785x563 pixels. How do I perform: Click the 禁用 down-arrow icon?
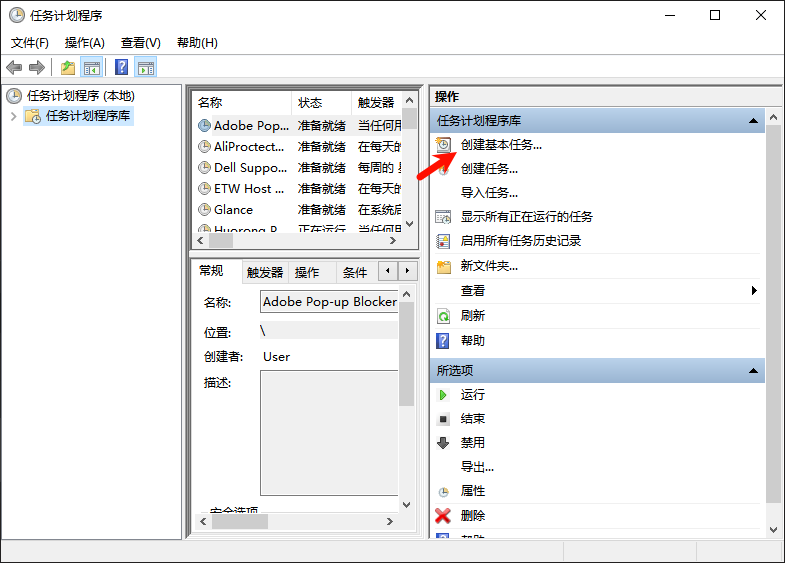443,443
